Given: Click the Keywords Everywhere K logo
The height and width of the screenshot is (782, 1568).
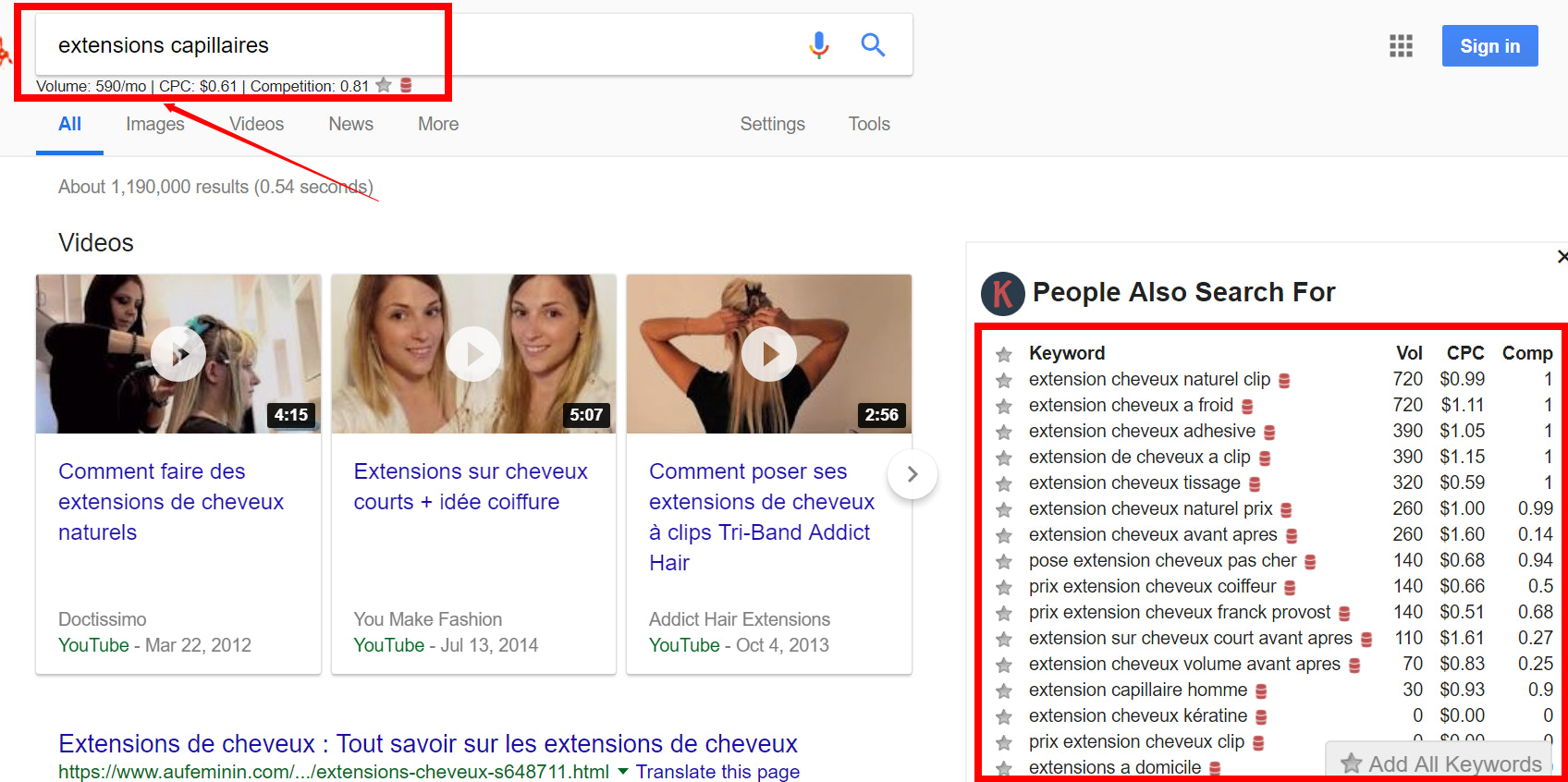Looking at the screenshot, I should [x=1003, y=294].
